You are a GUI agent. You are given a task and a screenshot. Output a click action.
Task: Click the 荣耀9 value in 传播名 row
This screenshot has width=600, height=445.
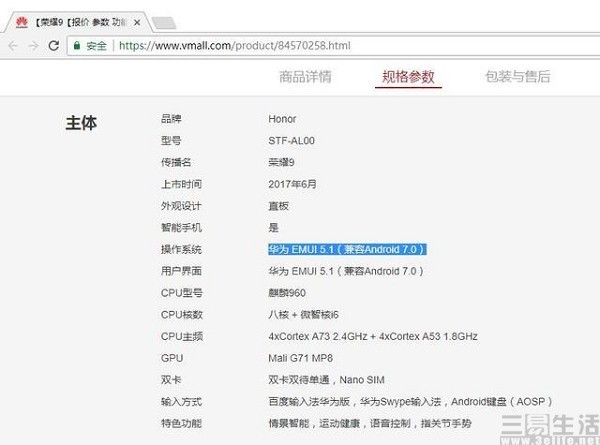[x=281, y=162]
